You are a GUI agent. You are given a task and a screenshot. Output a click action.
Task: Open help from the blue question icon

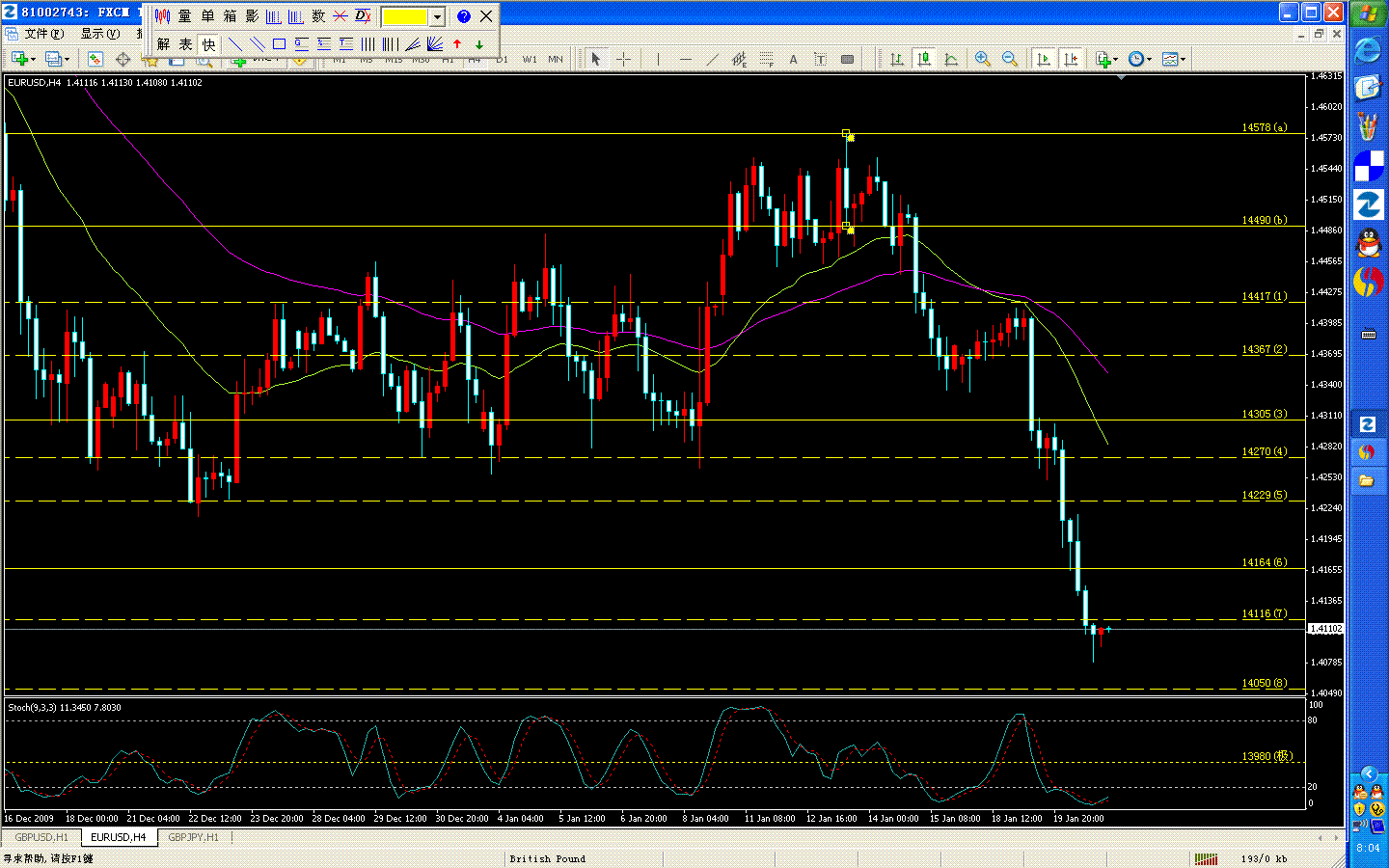(x=464, y=16)
